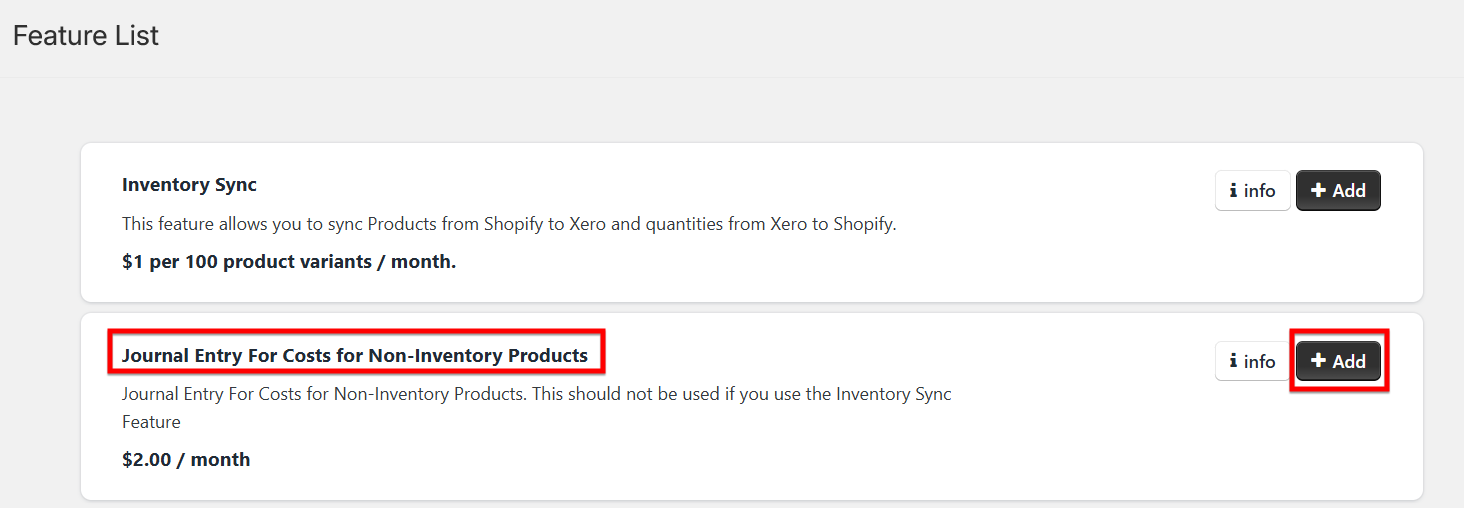Click the "i" icon in Inventory Sync's info button
Viewport: 1464px width, 508px height.
click(x=1233, y=190)
